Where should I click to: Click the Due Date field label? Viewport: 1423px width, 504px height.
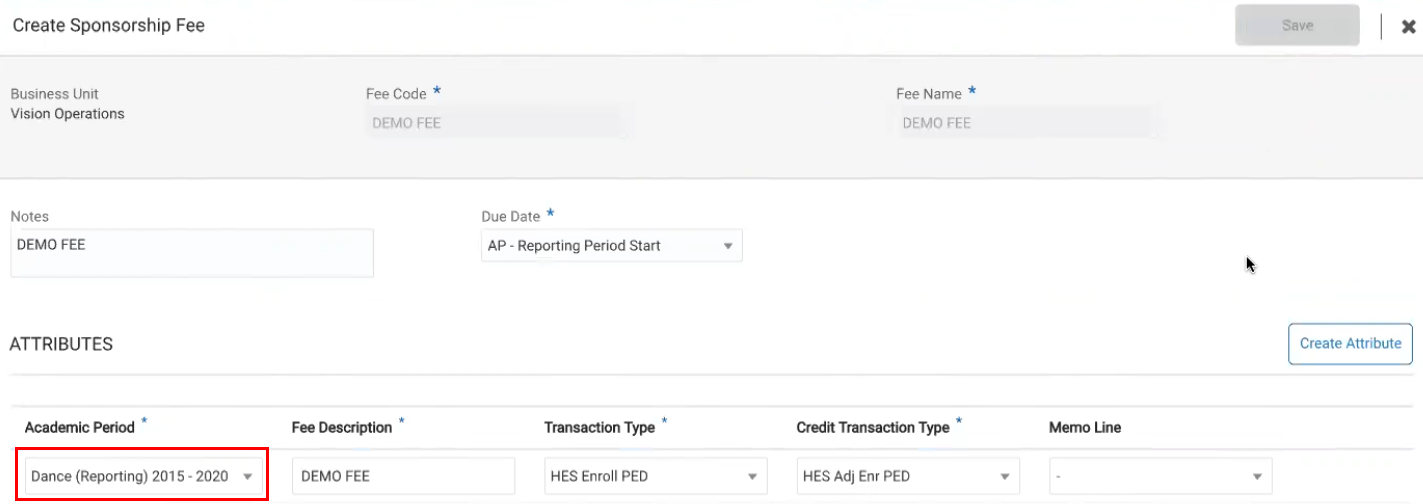pos(511,216)
